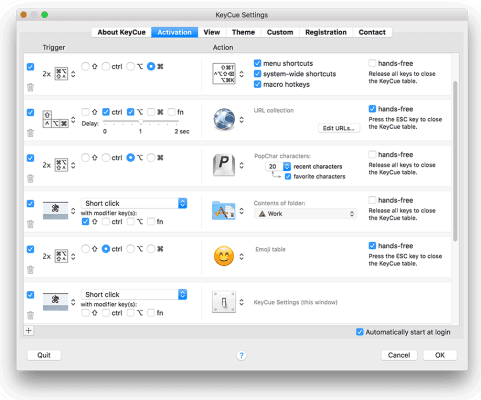This screenshot has height=400, width=481.
Task: Disable the first trigger row's enable checkbox
Action: pos(30,67)
